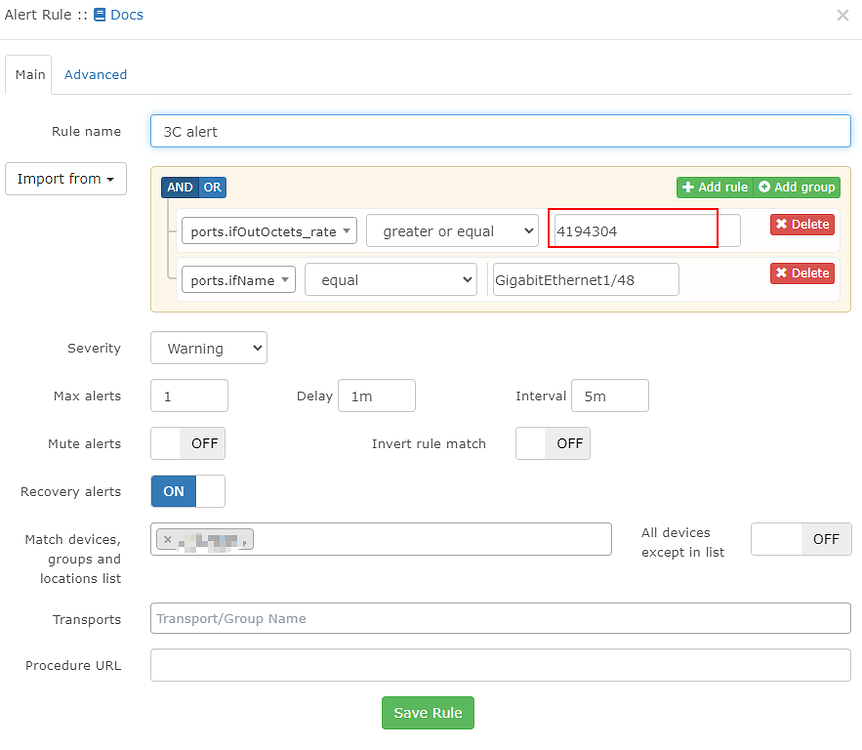Screen dimensions: 862x750
Task: Select the Main tab
Action: (x=28, y=74)
